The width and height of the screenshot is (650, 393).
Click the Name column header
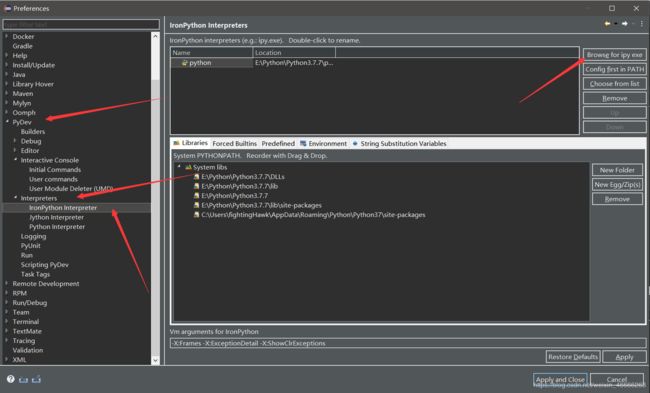(x=211, y=53)
